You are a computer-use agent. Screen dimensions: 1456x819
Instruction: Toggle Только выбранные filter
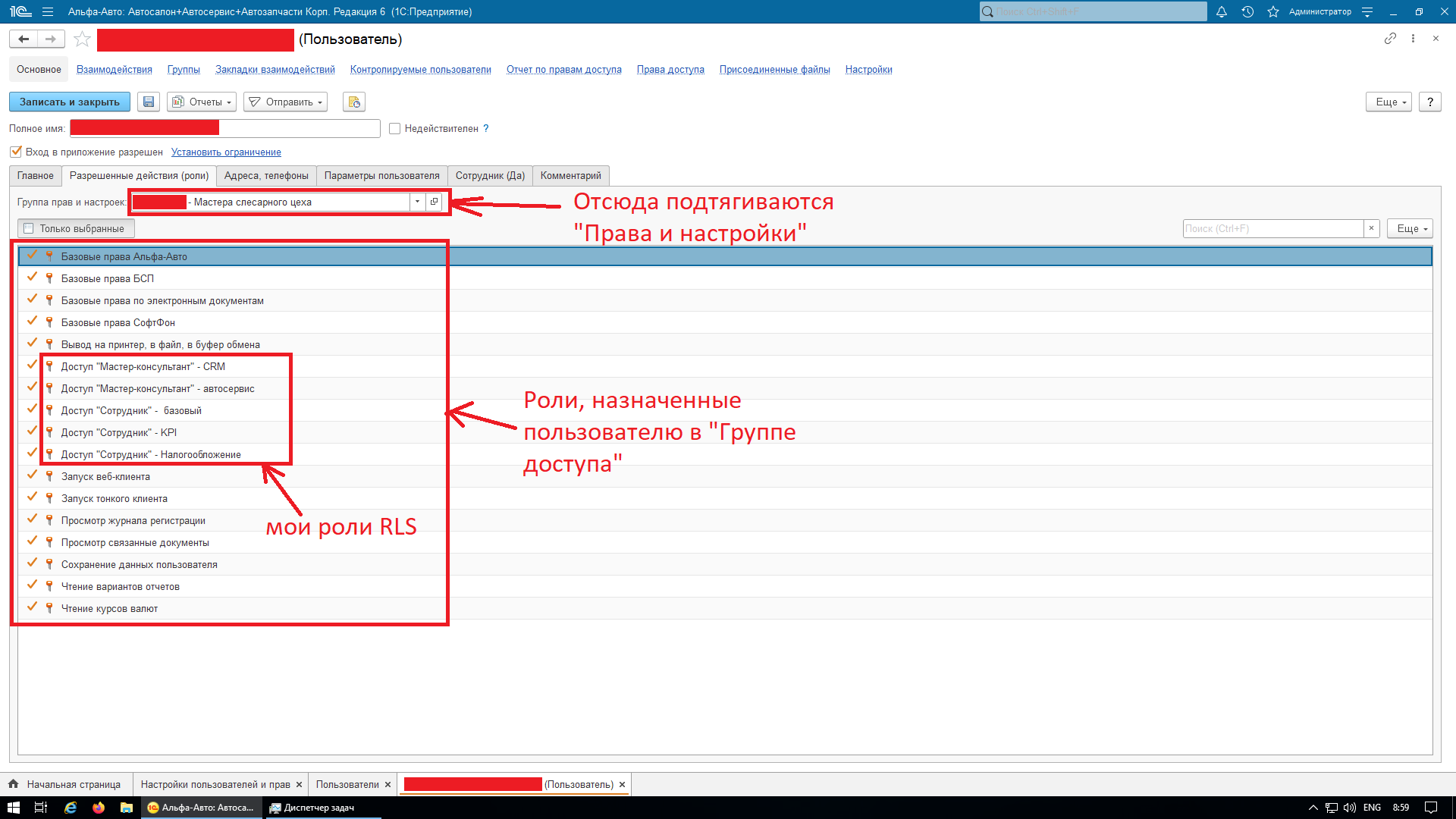pos(76,228)
